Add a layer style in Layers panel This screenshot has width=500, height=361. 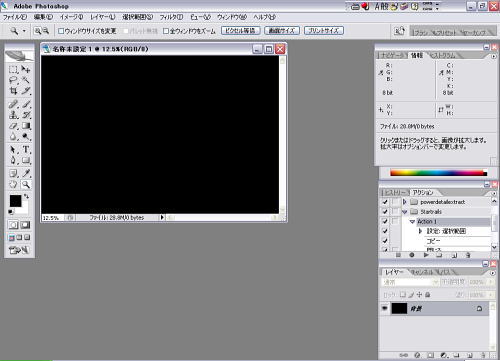417,355
